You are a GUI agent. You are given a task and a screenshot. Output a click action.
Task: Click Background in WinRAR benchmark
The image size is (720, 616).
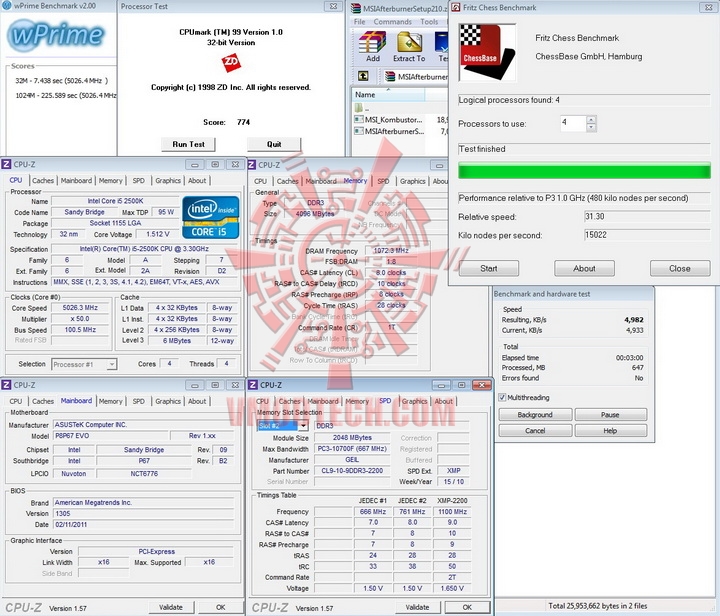point(535,414)
